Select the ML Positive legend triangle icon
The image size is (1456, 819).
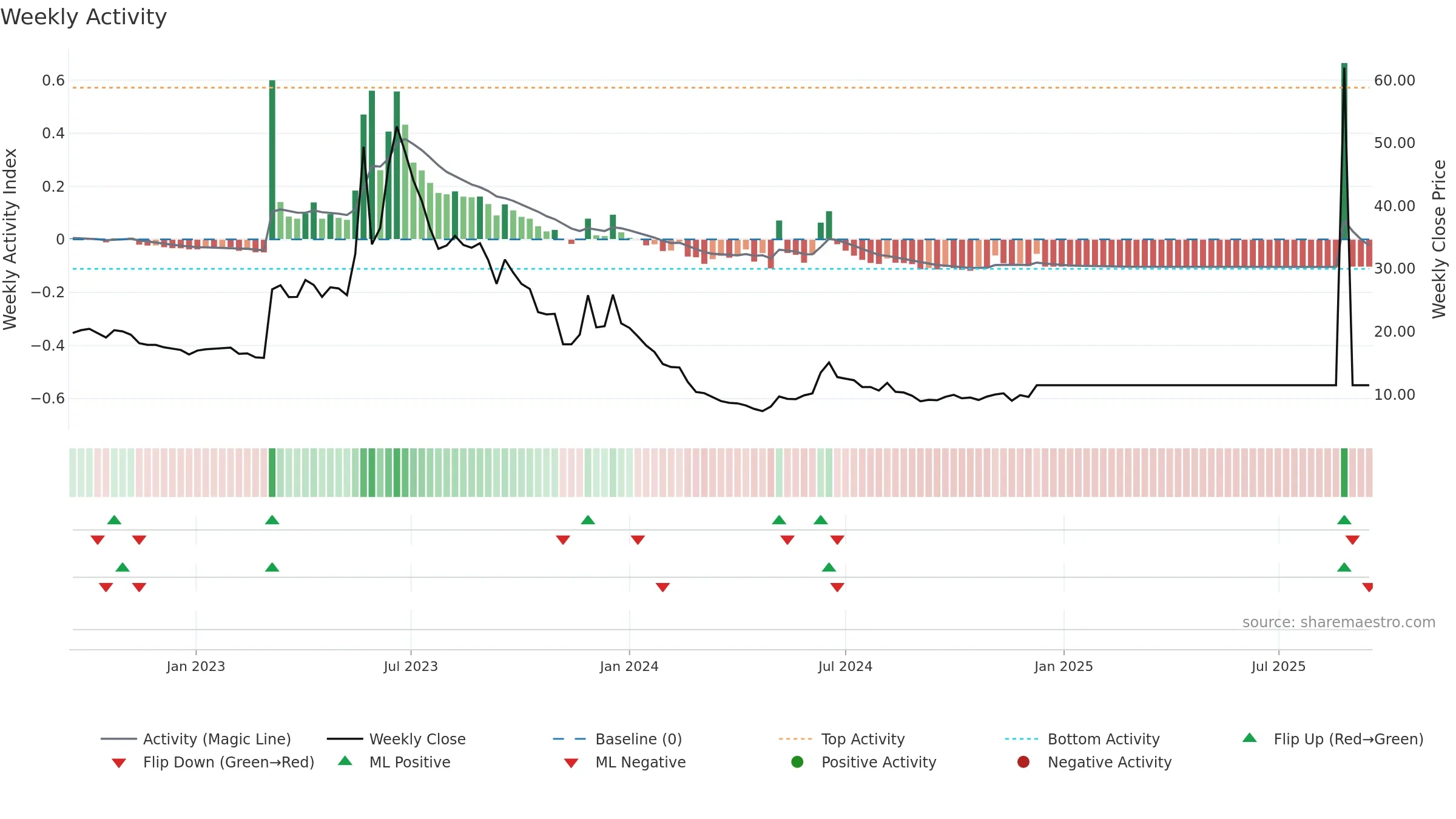click(345, 761)
